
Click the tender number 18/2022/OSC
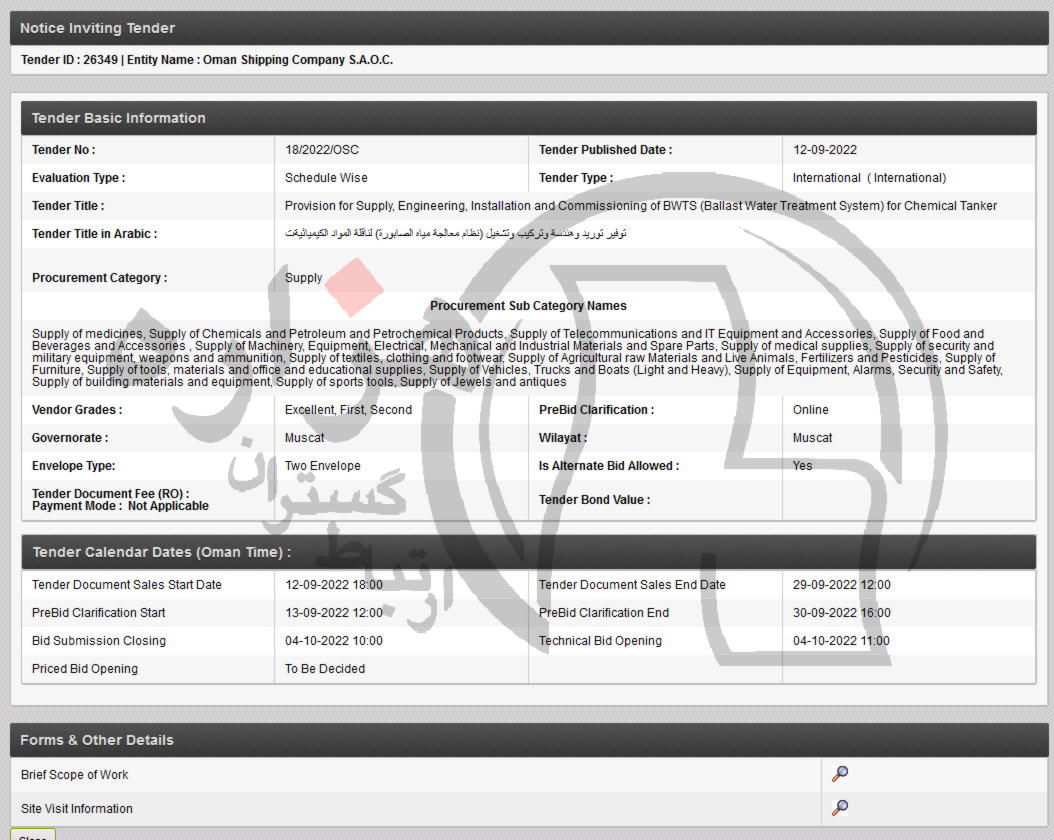(x=321, y=150)
